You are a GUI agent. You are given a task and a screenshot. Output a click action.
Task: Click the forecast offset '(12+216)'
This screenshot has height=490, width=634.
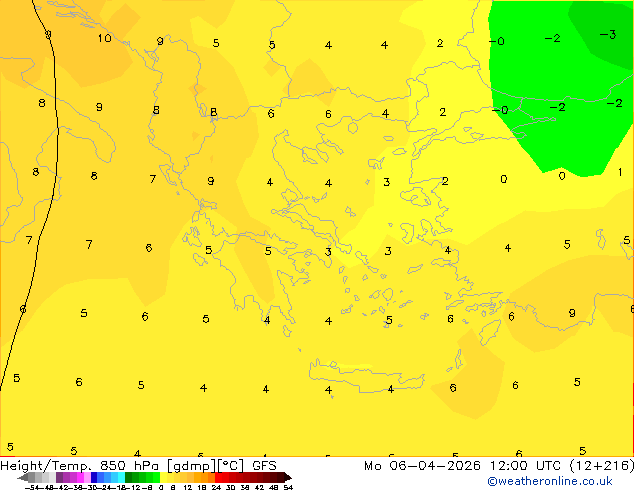pyautogui.click(x=602, y=466)
